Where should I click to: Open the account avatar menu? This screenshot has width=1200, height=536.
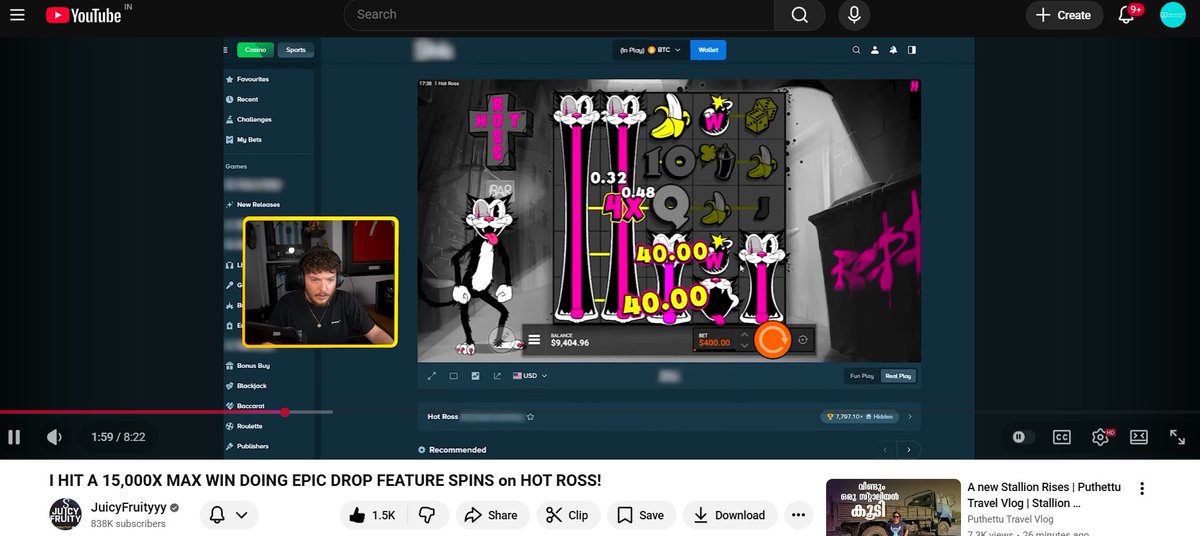click(x=1172, y=15)
